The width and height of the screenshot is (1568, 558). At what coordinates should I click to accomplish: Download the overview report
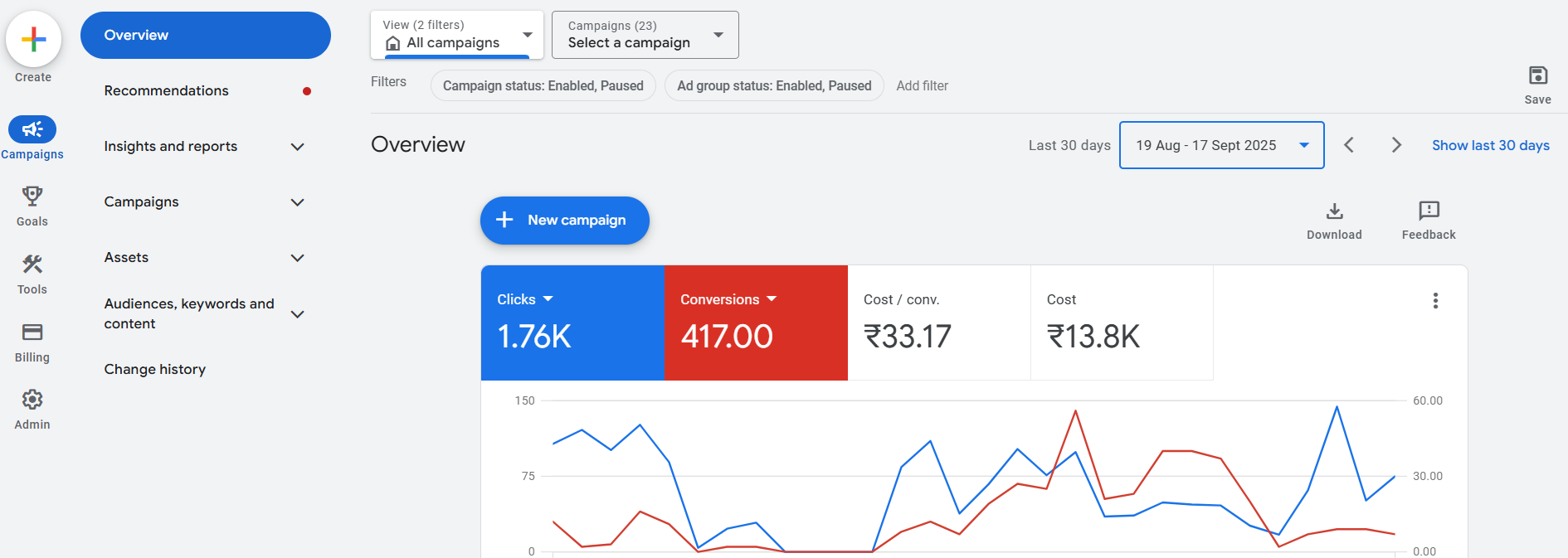pyautogui.click(x=1334, y=212)
